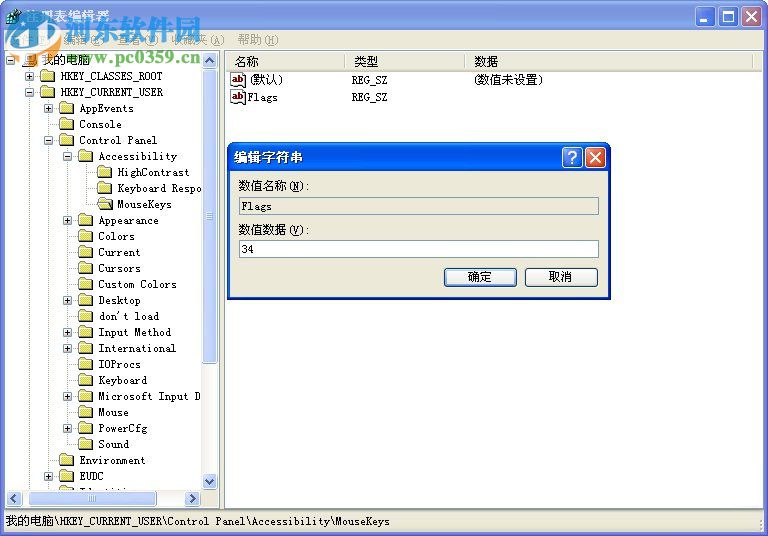
Task: Click the My Computer icon at tree root
Action: [x=30, y=60]
